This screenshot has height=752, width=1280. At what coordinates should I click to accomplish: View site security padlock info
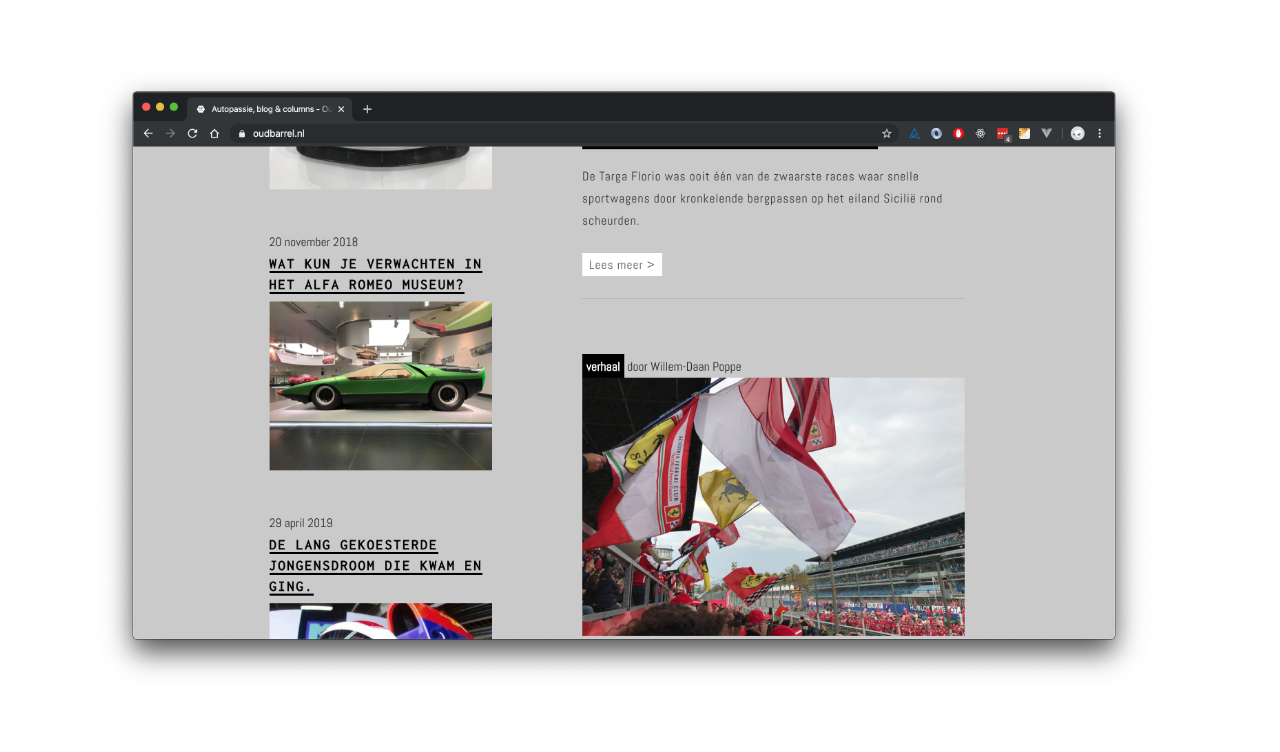[x=241, y=133]
